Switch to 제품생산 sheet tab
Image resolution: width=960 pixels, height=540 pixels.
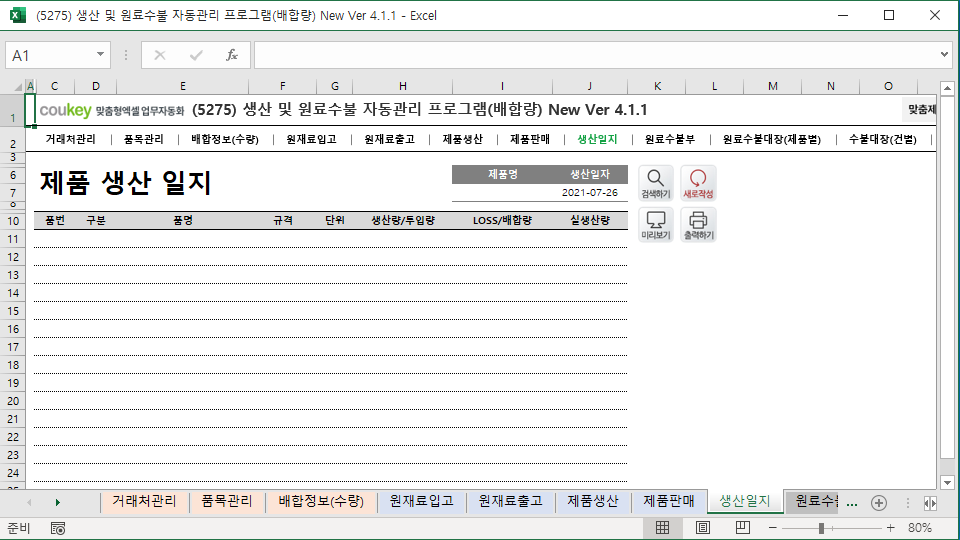592,501
